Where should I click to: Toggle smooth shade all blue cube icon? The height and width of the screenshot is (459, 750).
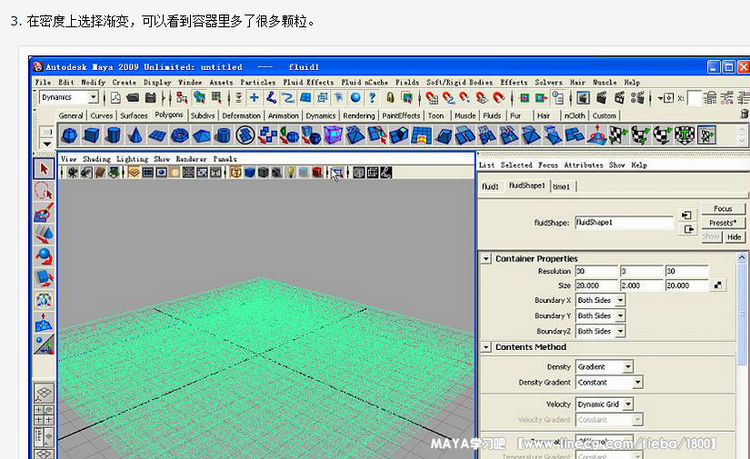tap(249, 172)
